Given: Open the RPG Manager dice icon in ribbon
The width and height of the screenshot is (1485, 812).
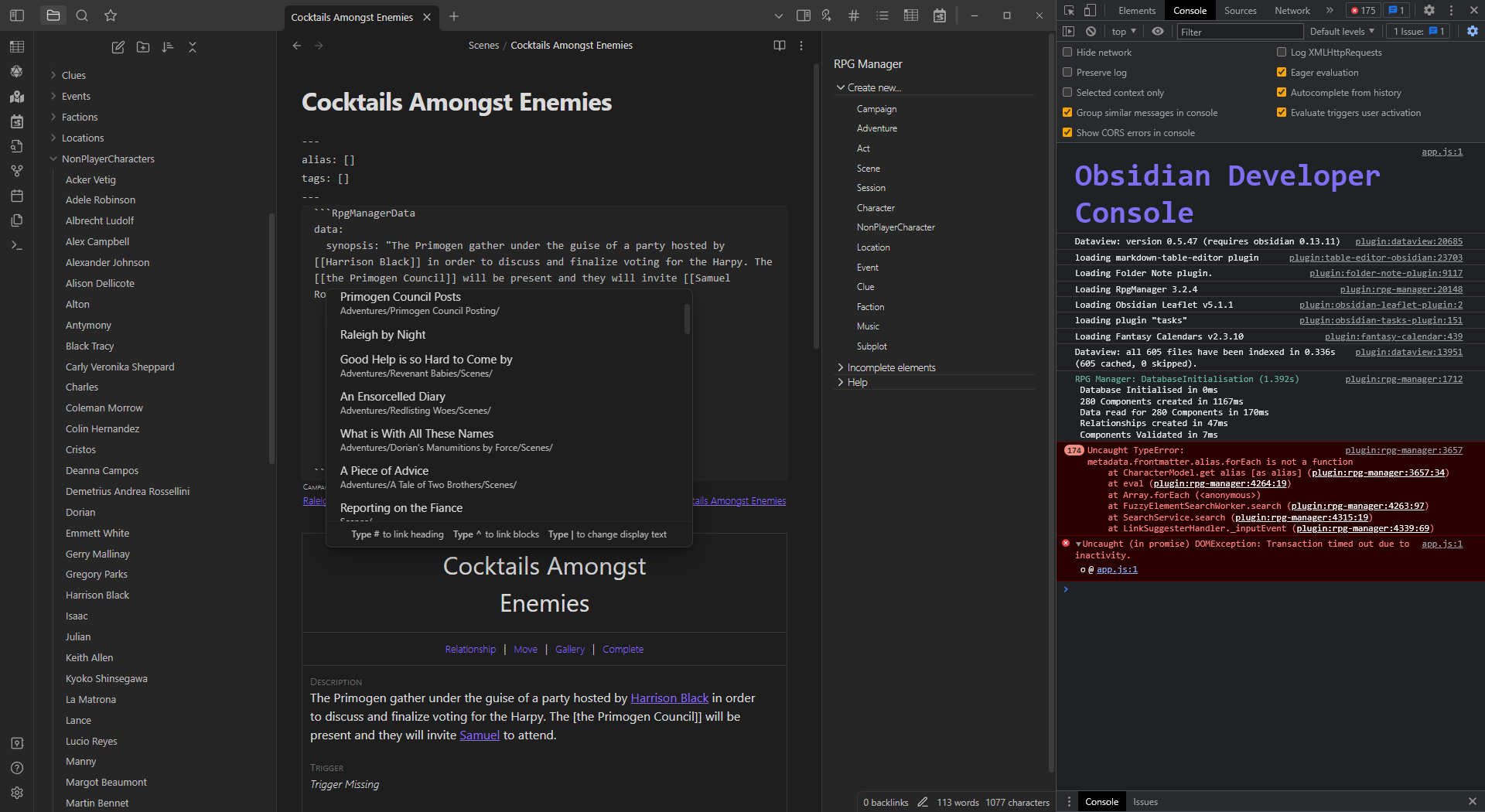Looking at the screenshot, I should pyautogui.click(x=17, y=72).
